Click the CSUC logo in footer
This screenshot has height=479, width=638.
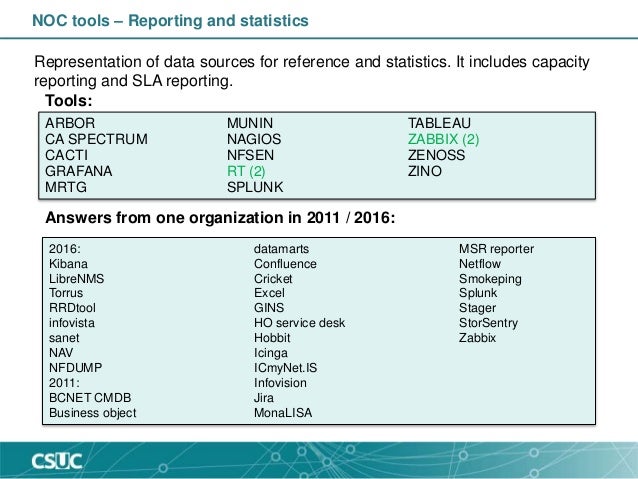click(x=57, y=461)
